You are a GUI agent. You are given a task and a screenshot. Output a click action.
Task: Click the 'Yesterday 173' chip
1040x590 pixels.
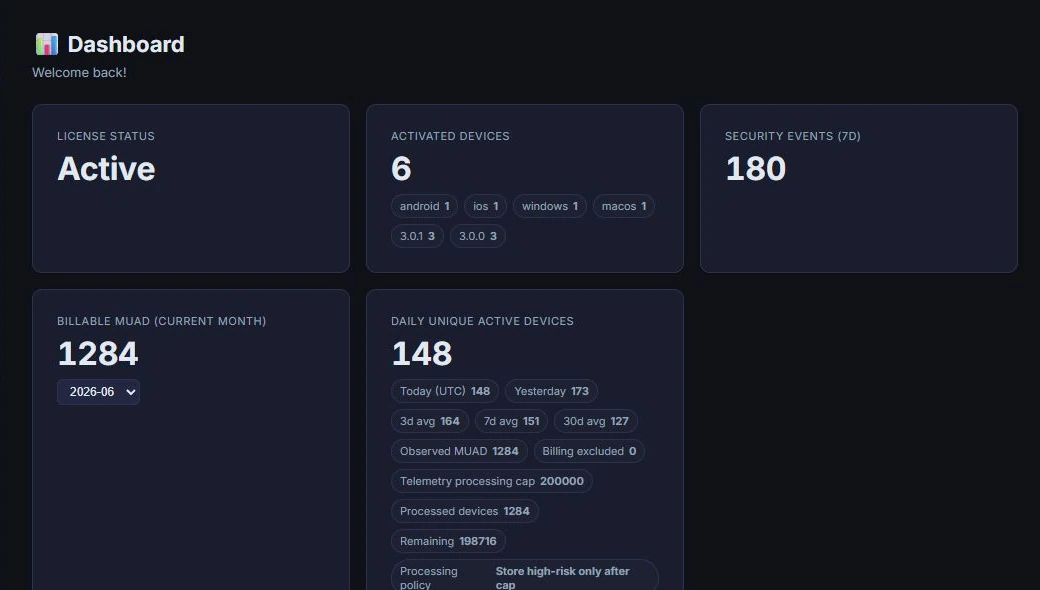[x=551, y=391]
